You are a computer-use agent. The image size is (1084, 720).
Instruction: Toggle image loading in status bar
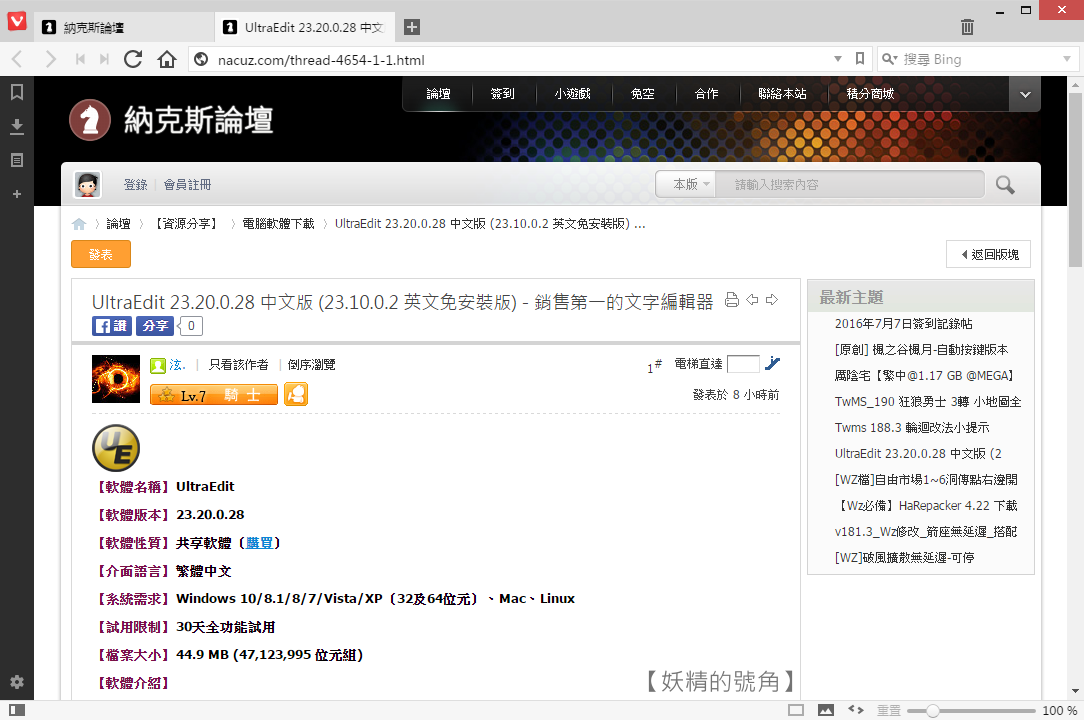click(825, 710)
